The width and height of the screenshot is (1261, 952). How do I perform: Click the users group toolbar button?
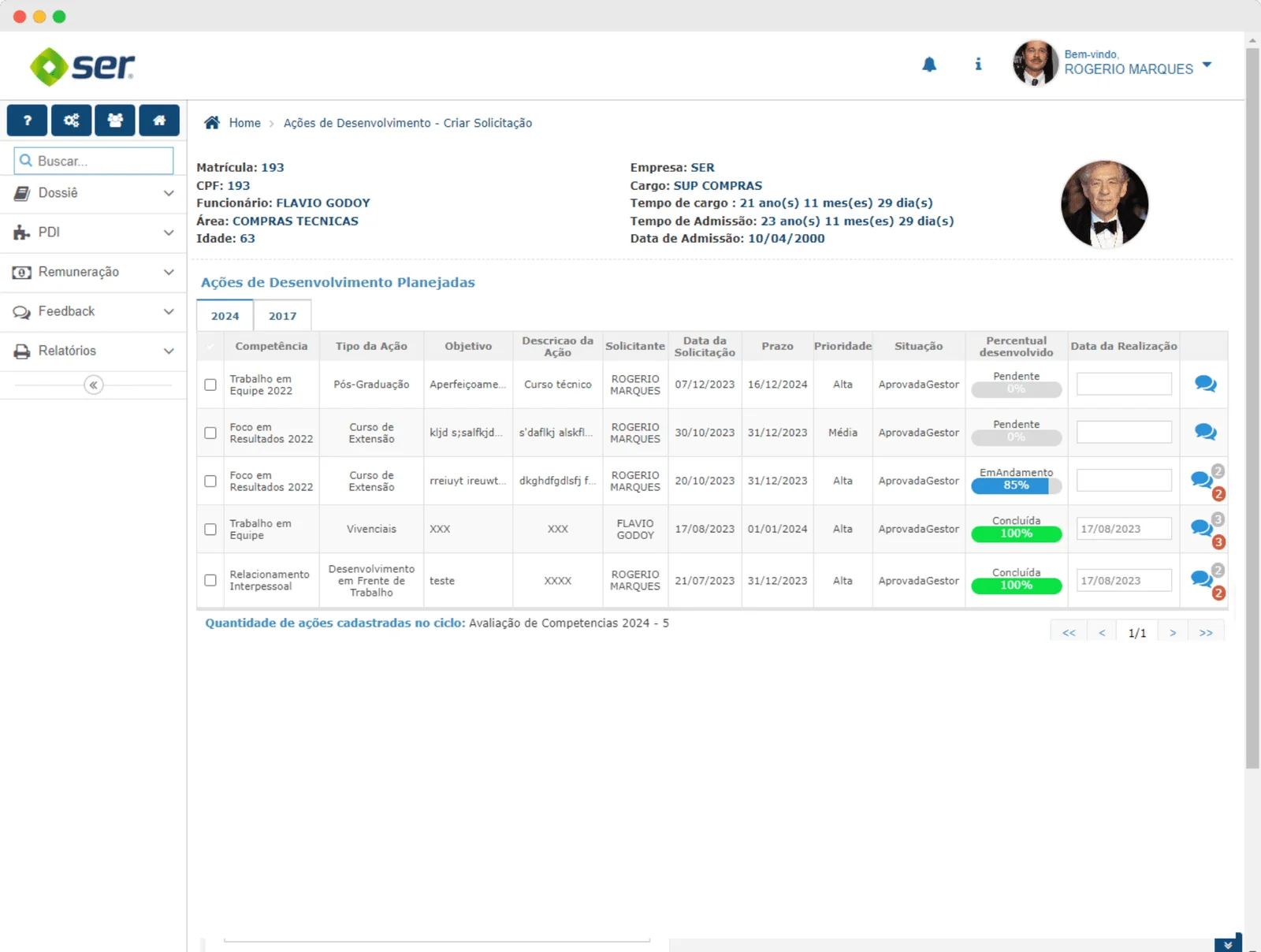(x=115, y=121)
